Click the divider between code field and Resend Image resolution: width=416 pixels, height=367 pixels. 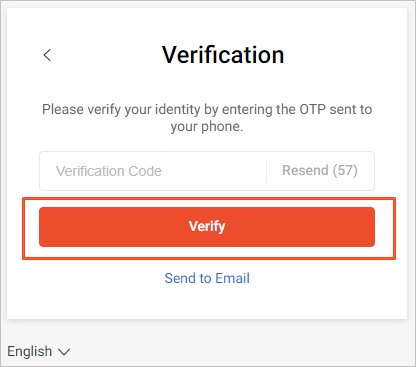[x=266, y=171]
